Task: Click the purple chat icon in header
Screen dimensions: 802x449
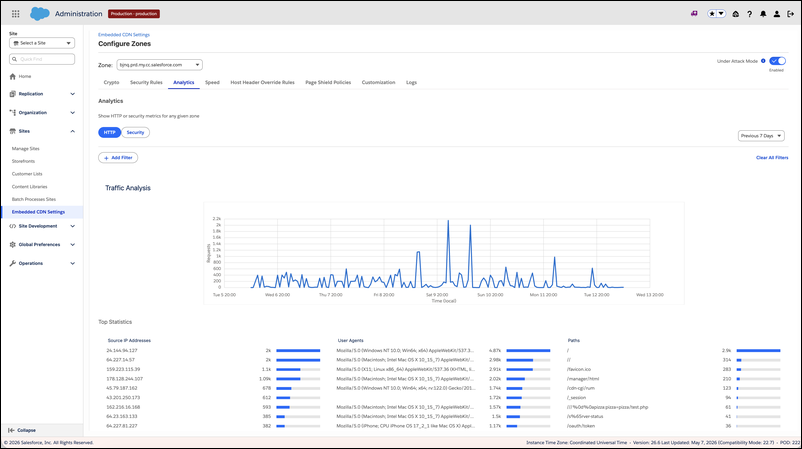Action: coord(694,14)
